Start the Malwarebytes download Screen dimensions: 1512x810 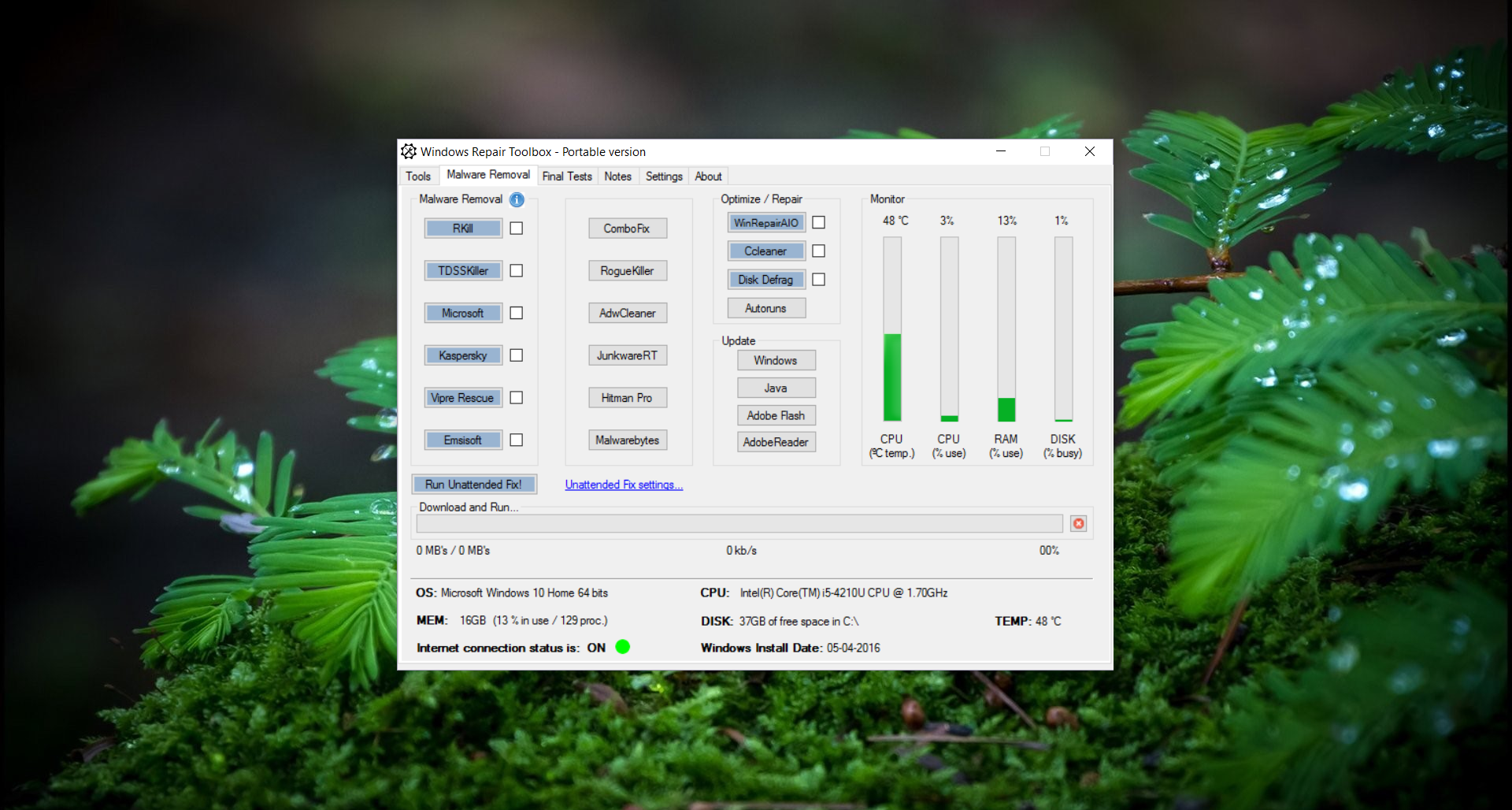click(627, 440)
